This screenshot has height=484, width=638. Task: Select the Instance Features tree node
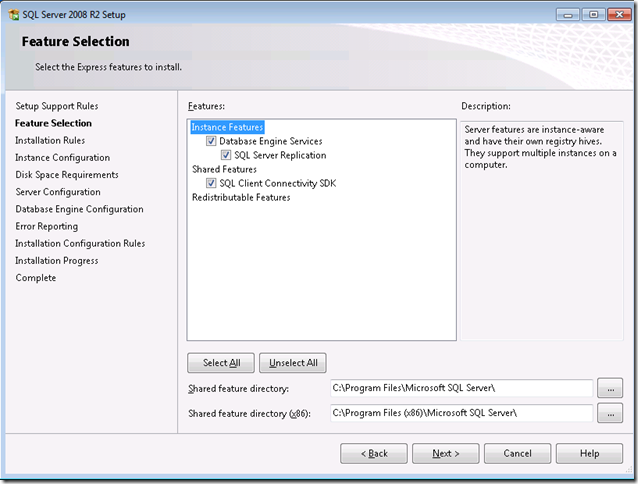227,127
